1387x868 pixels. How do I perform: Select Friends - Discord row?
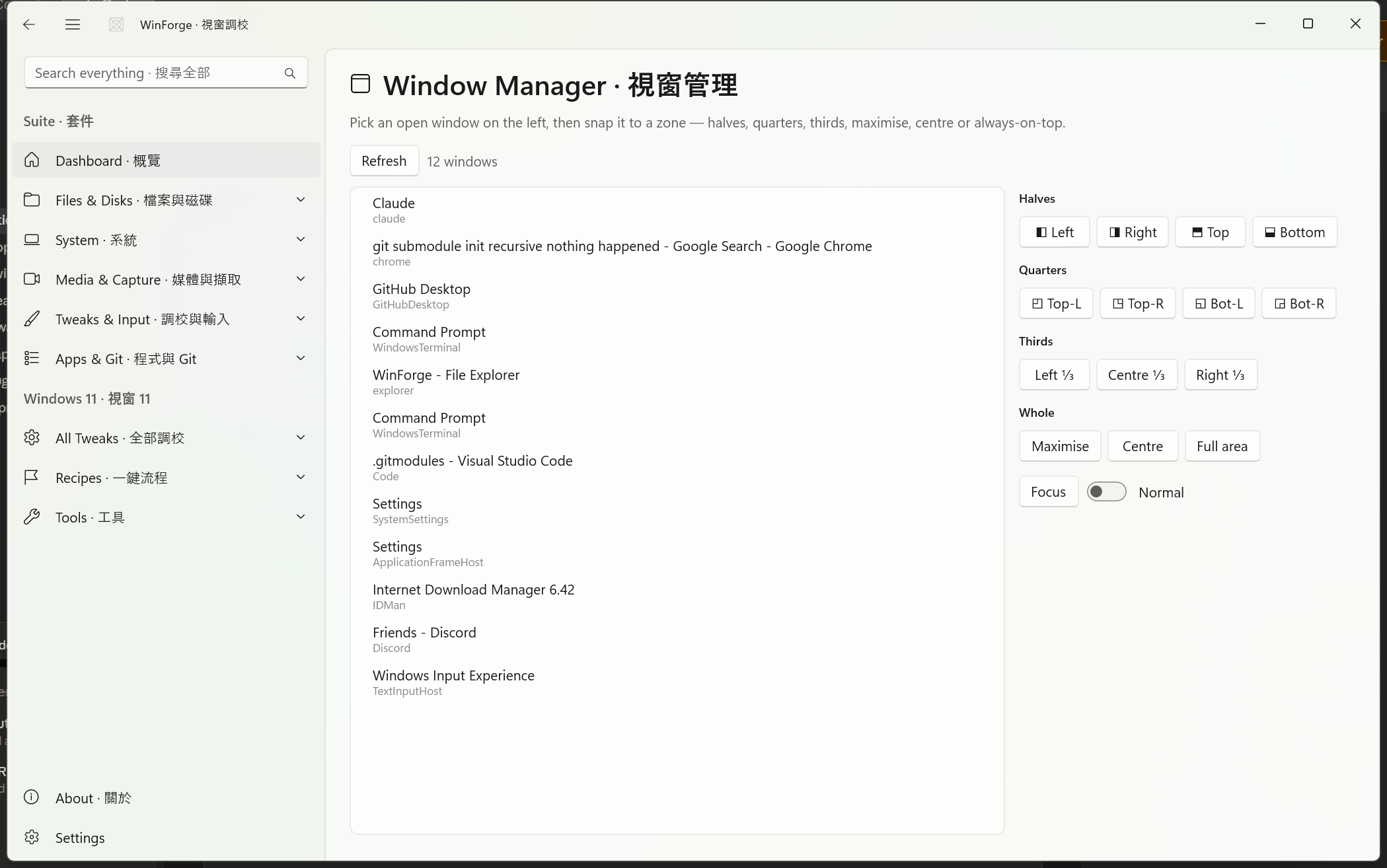coord(677,639)
